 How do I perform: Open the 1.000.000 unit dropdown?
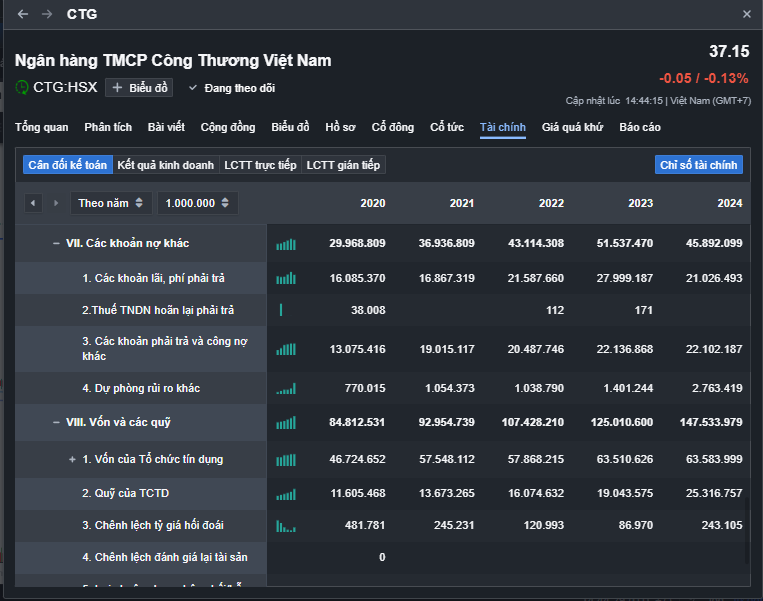click(197, 203)
